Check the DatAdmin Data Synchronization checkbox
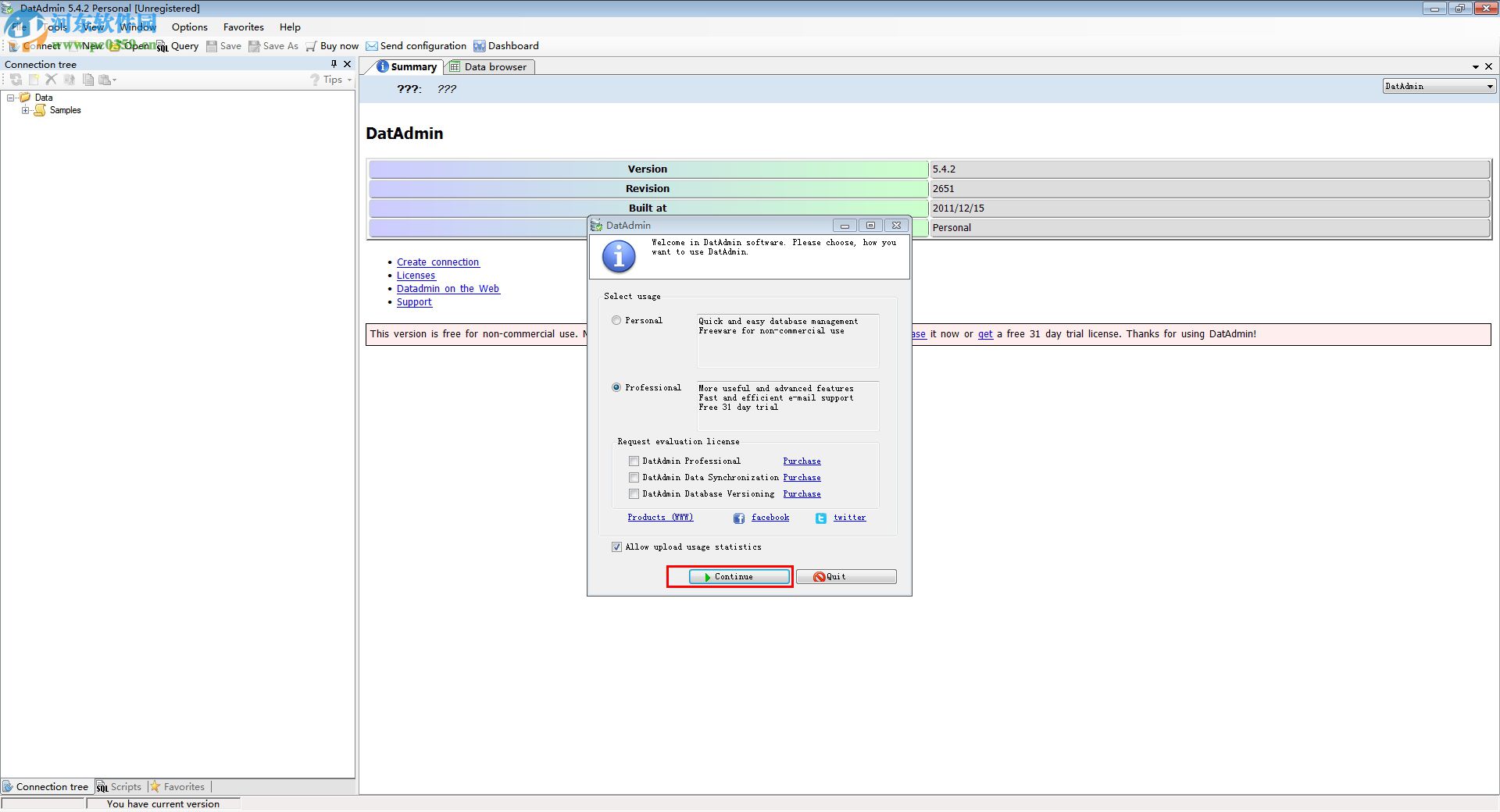 click(634, 478)
